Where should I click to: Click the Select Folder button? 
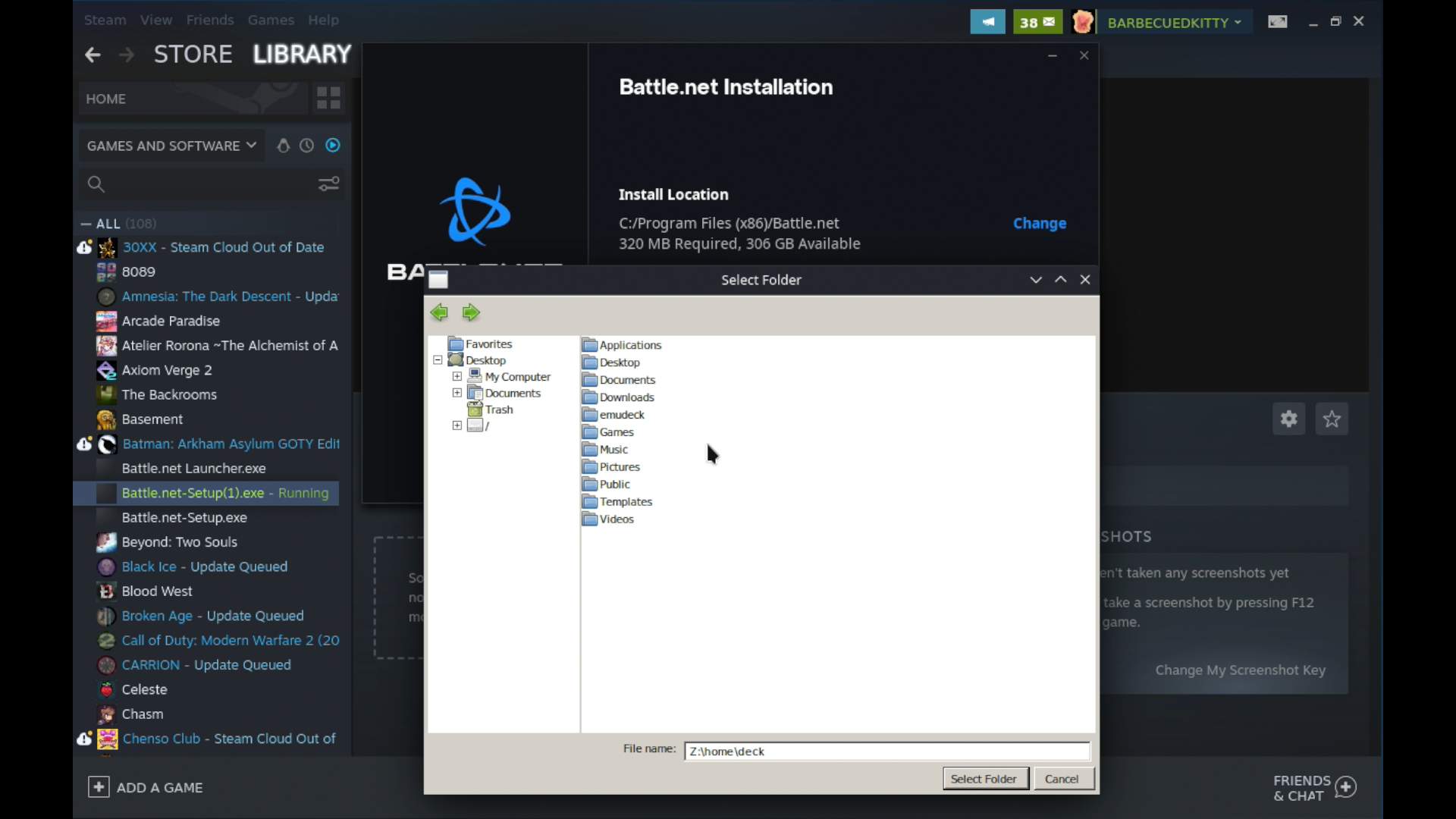pyautogui.click(x=984, y=778)
